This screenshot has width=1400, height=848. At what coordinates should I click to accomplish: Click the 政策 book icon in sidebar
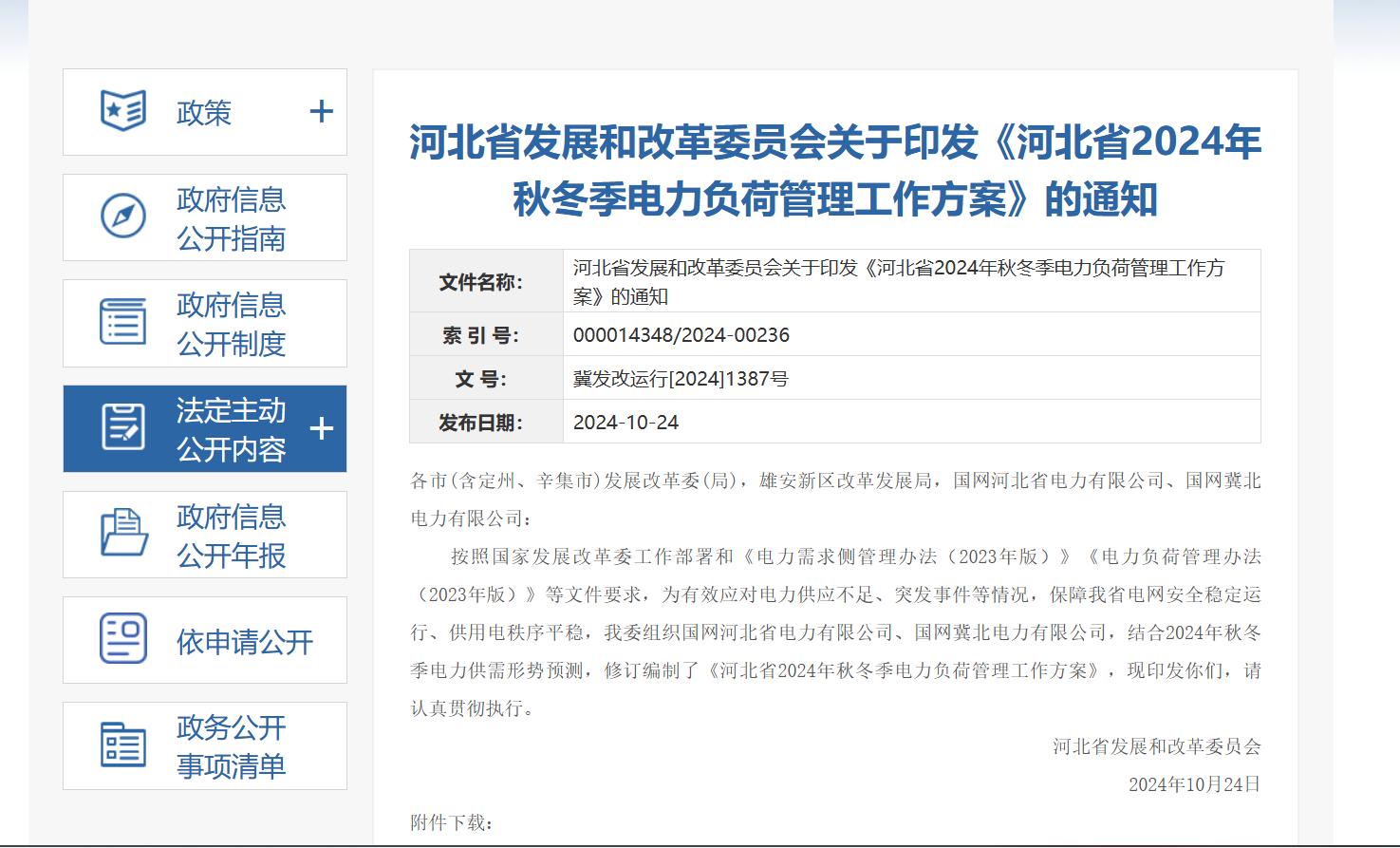(123, 111)
